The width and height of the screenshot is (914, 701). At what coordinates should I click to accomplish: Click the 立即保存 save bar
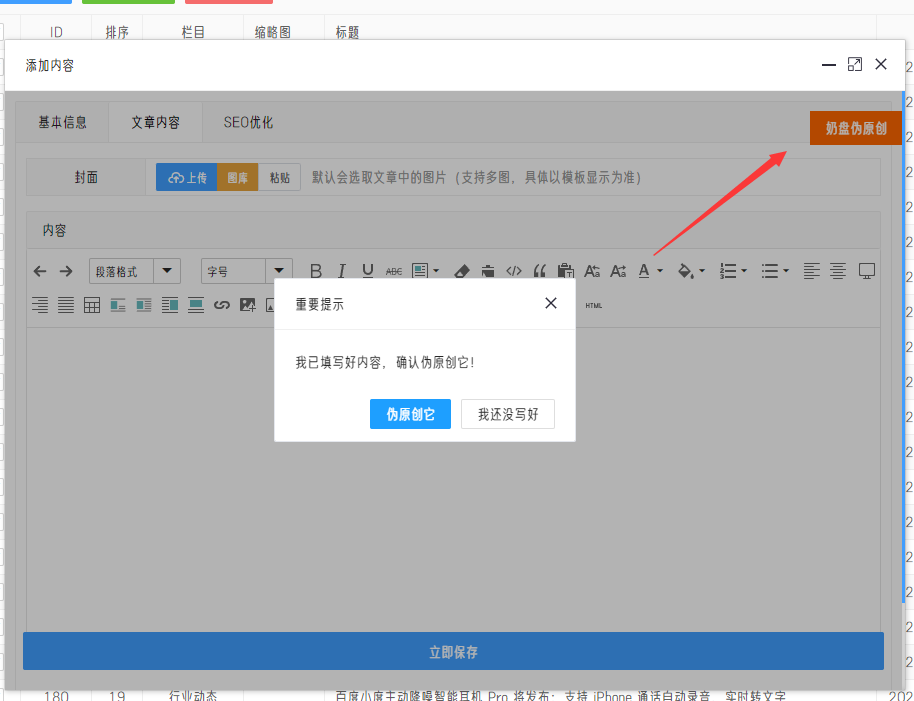[x=454, y=651]
